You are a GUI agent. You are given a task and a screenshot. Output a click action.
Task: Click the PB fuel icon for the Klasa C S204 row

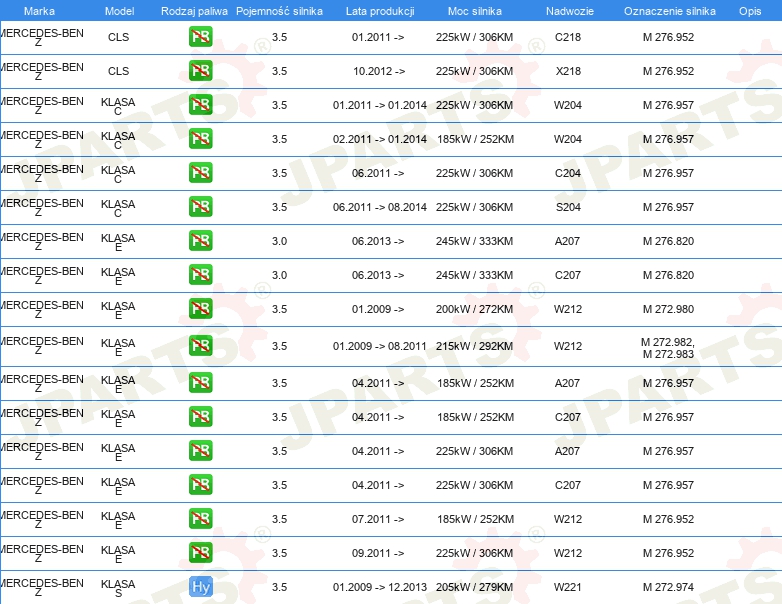[200, 207]
